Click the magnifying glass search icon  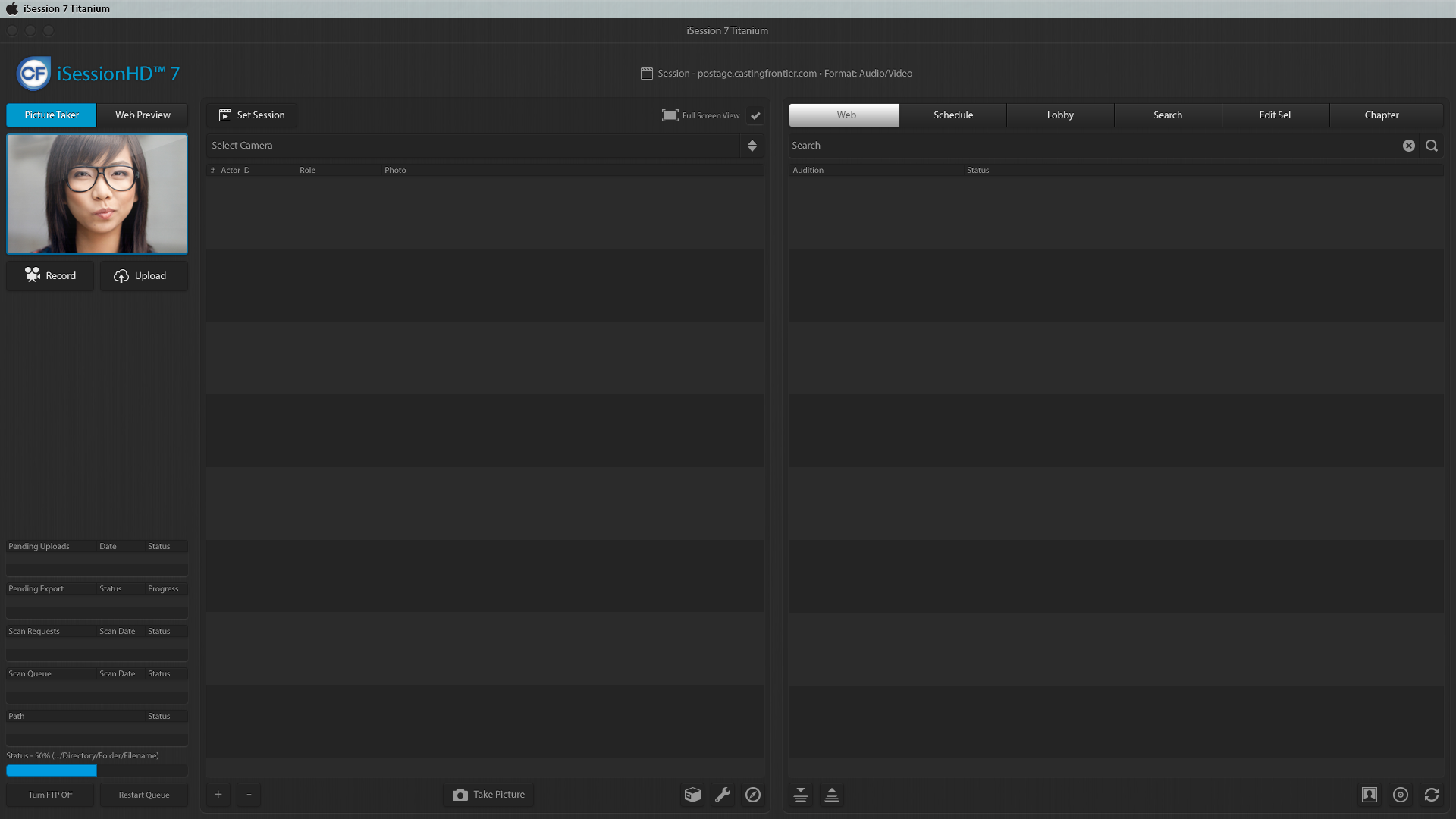(1431, 146)
